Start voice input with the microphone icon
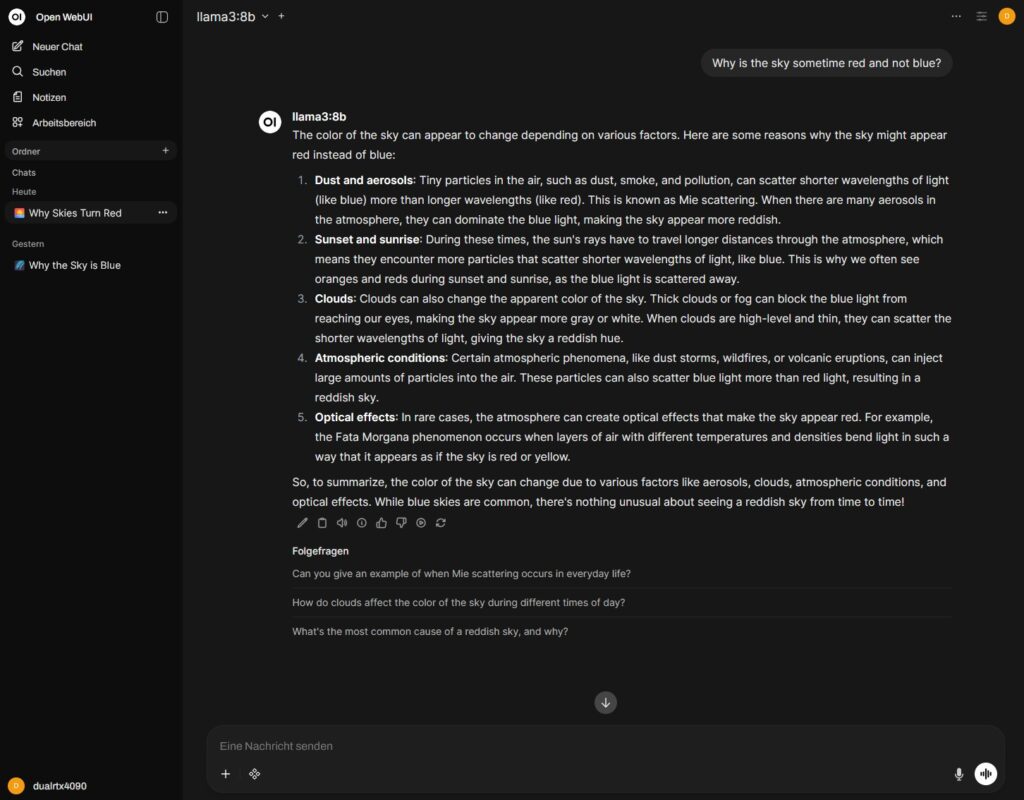This screenshot has width=1024, height=800. coord(959,773)
